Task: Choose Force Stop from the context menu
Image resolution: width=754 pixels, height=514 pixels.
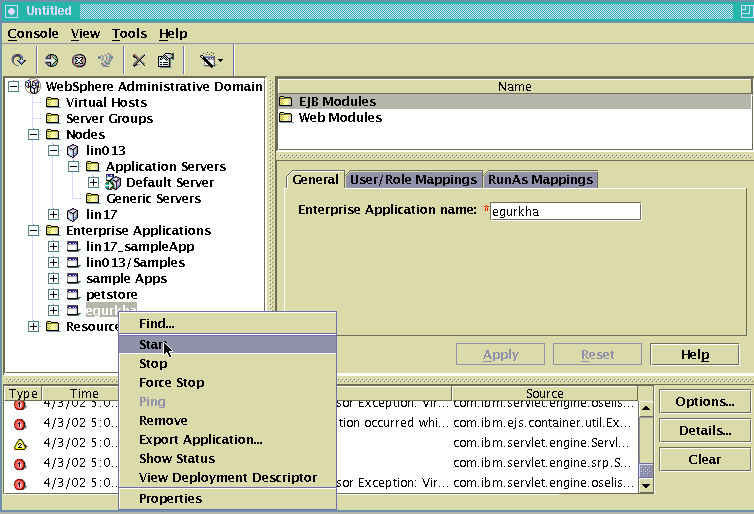Action: tap(227, 382)
